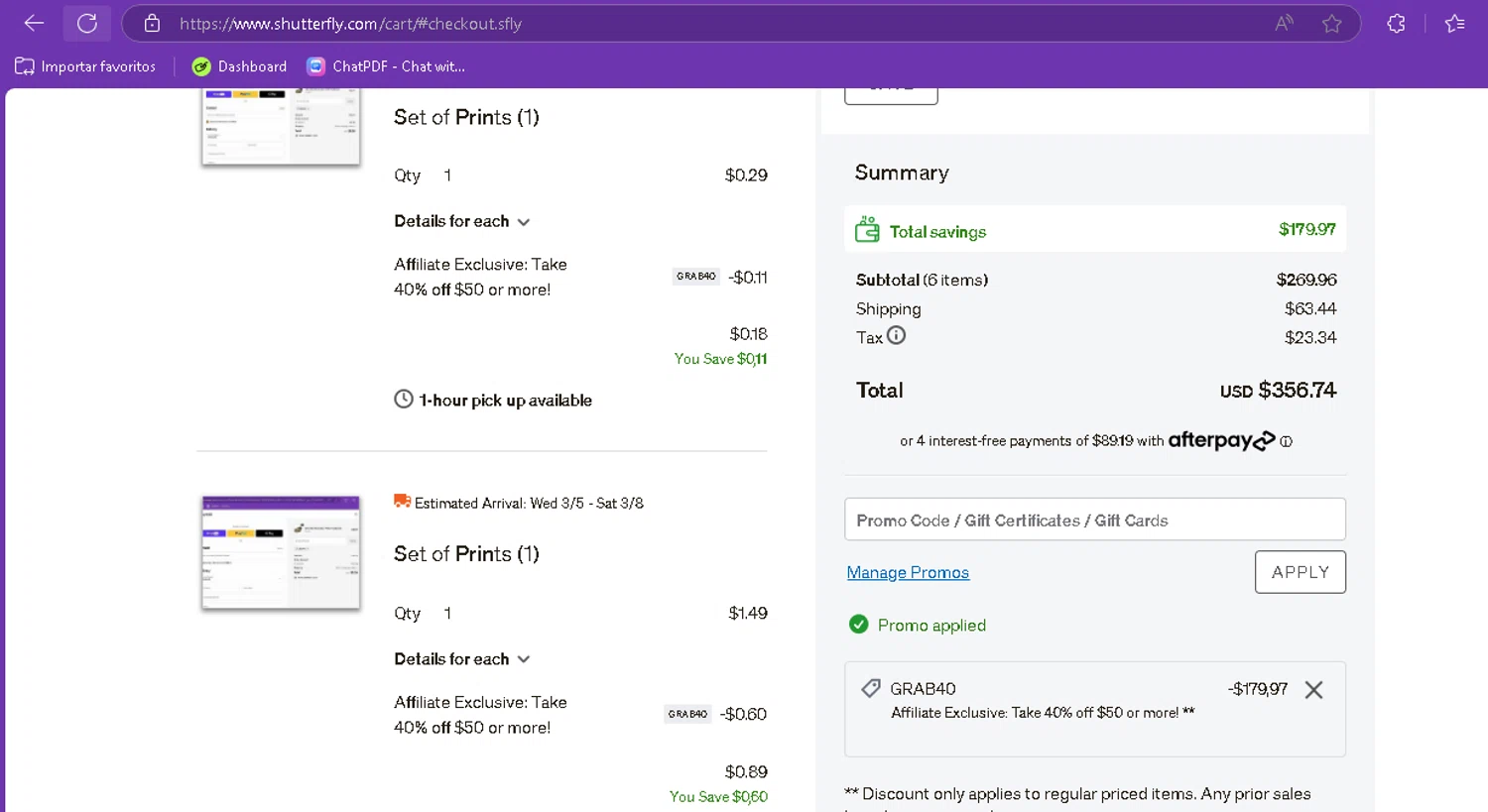
Task: Click the price $1.49
Action: pyautogui.click(x=748, y=613)
